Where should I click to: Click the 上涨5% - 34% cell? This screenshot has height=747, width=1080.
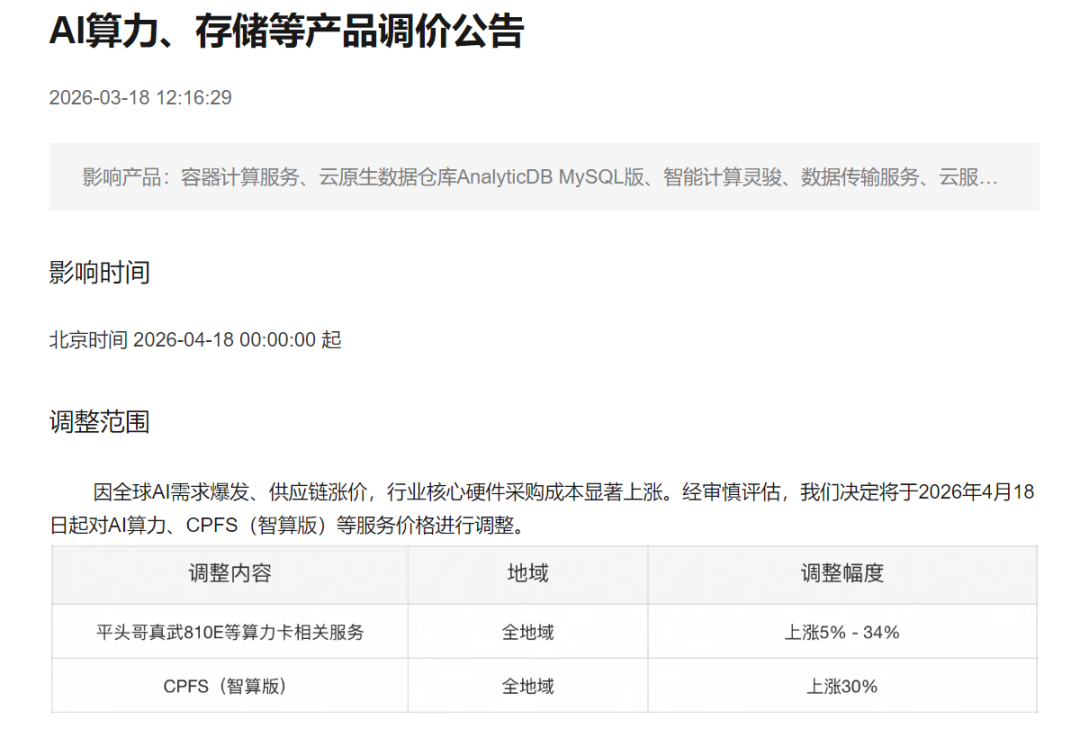842,632
